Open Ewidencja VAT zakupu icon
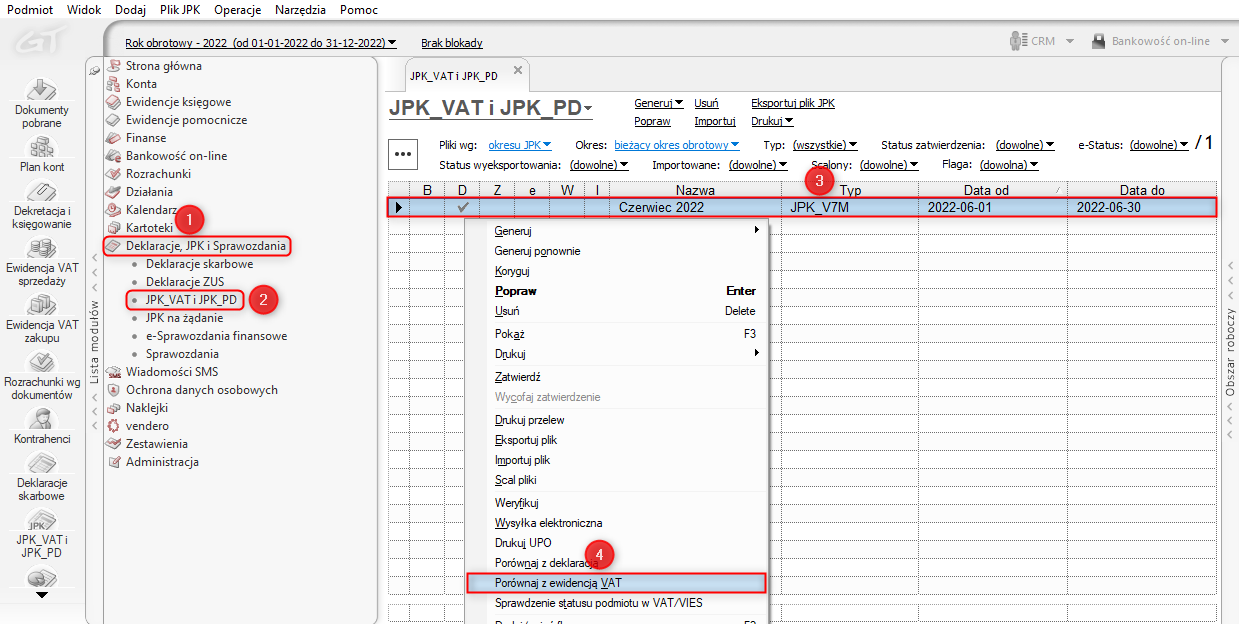The image size is (1239, 624). pyautogui.click(x=42, y=305)
